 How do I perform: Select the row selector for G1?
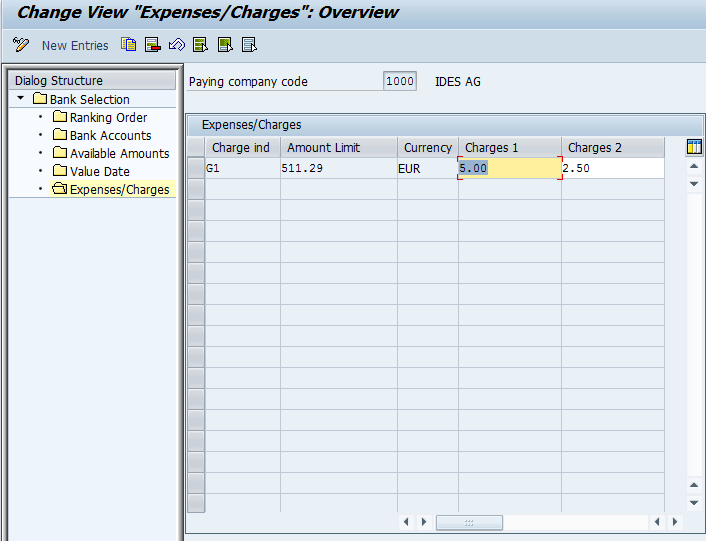point(196,169)
